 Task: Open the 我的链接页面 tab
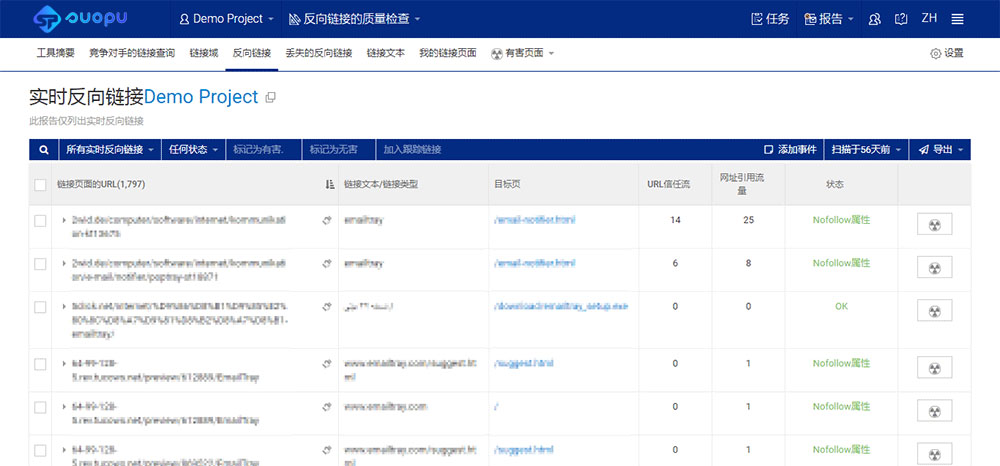[448, 54]
